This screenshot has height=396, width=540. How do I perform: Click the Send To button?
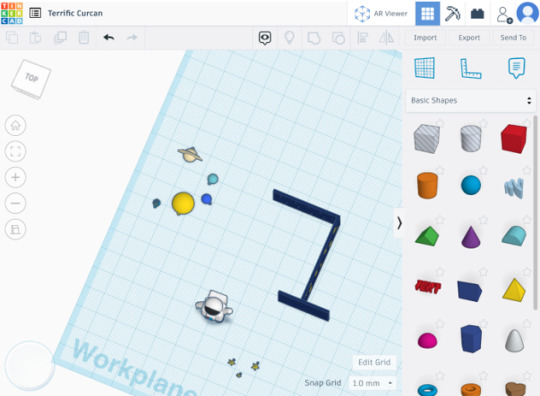tap(513, 38)
